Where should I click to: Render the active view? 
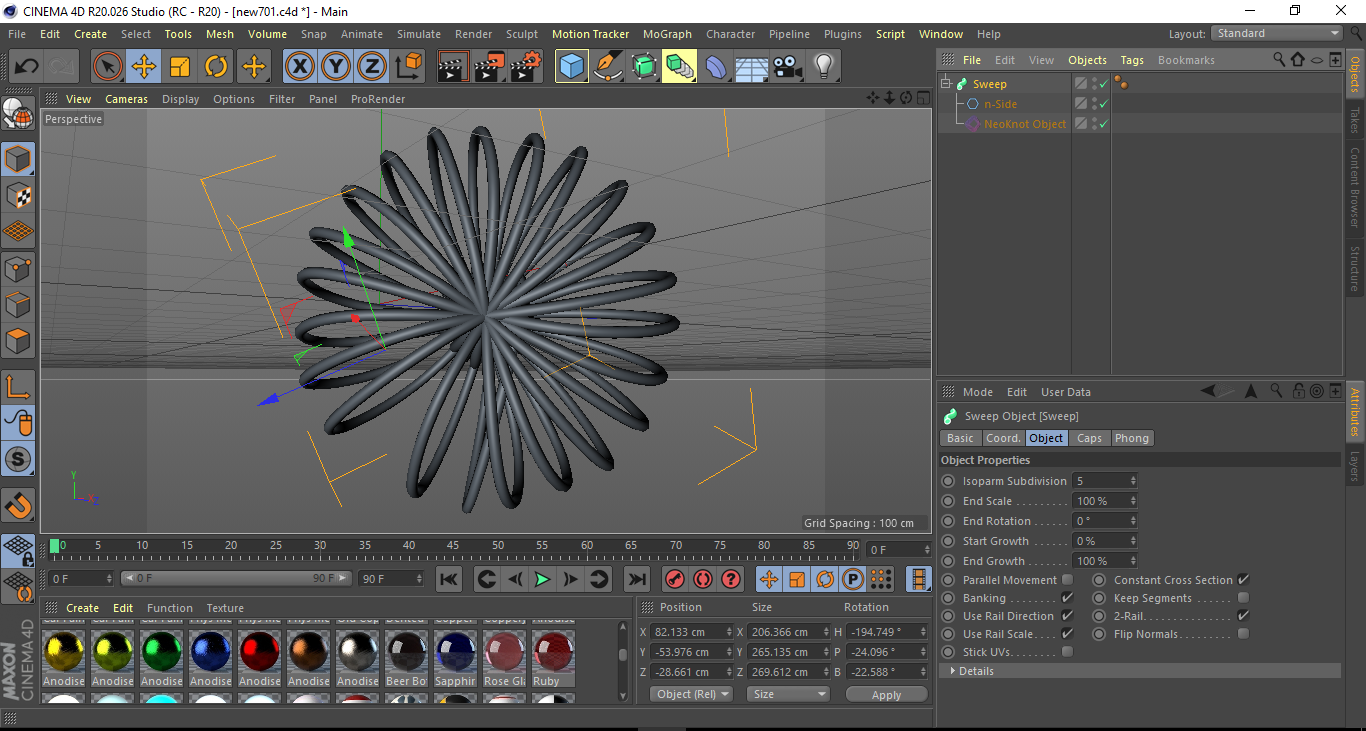tap(453, 67)
